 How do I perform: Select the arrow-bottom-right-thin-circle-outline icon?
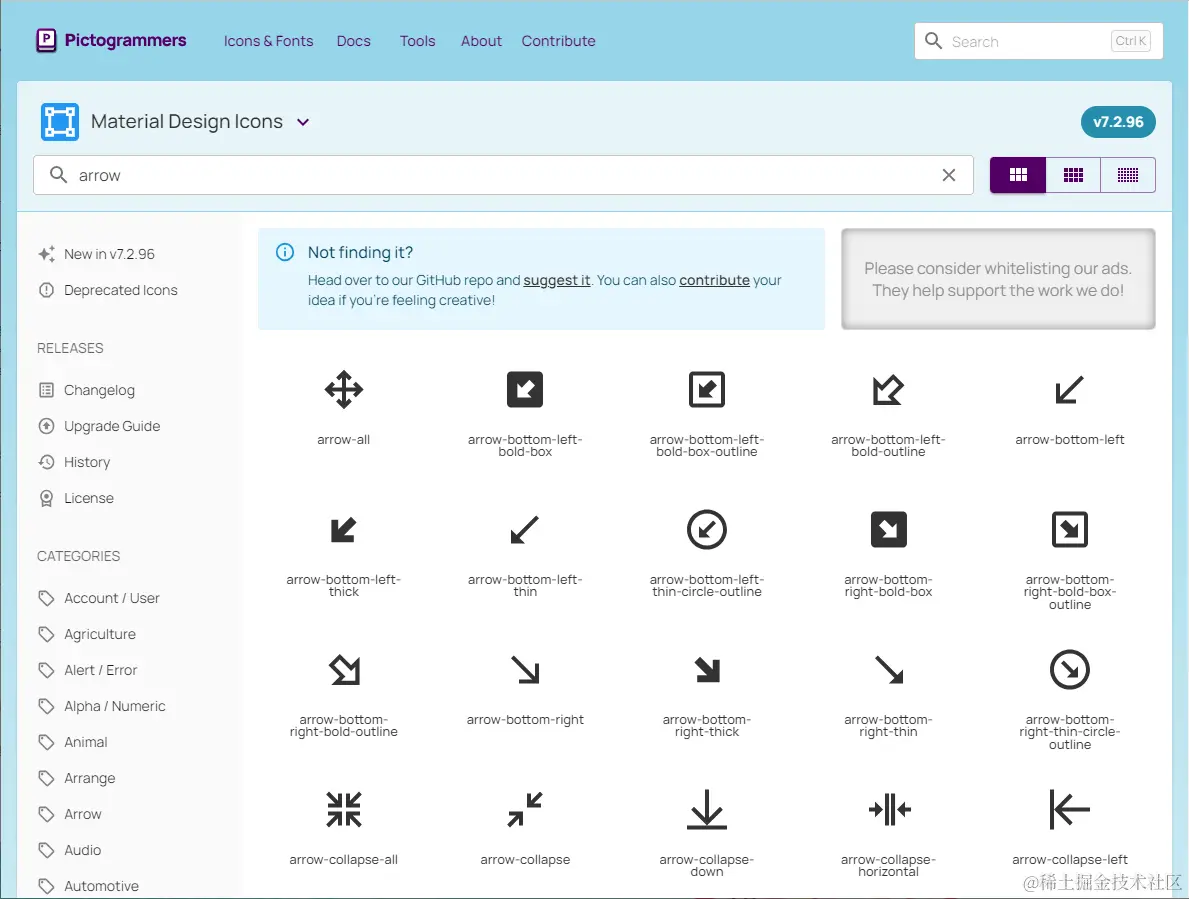pos(1069,670)
